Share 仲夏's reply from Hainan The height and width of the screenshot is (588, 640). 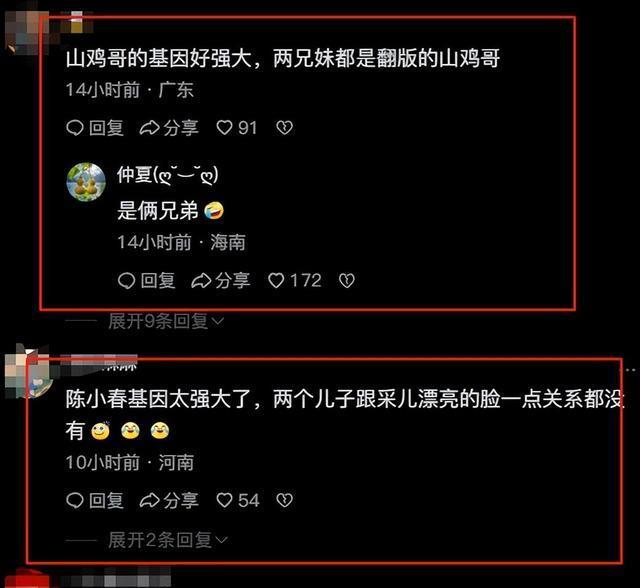221,281
